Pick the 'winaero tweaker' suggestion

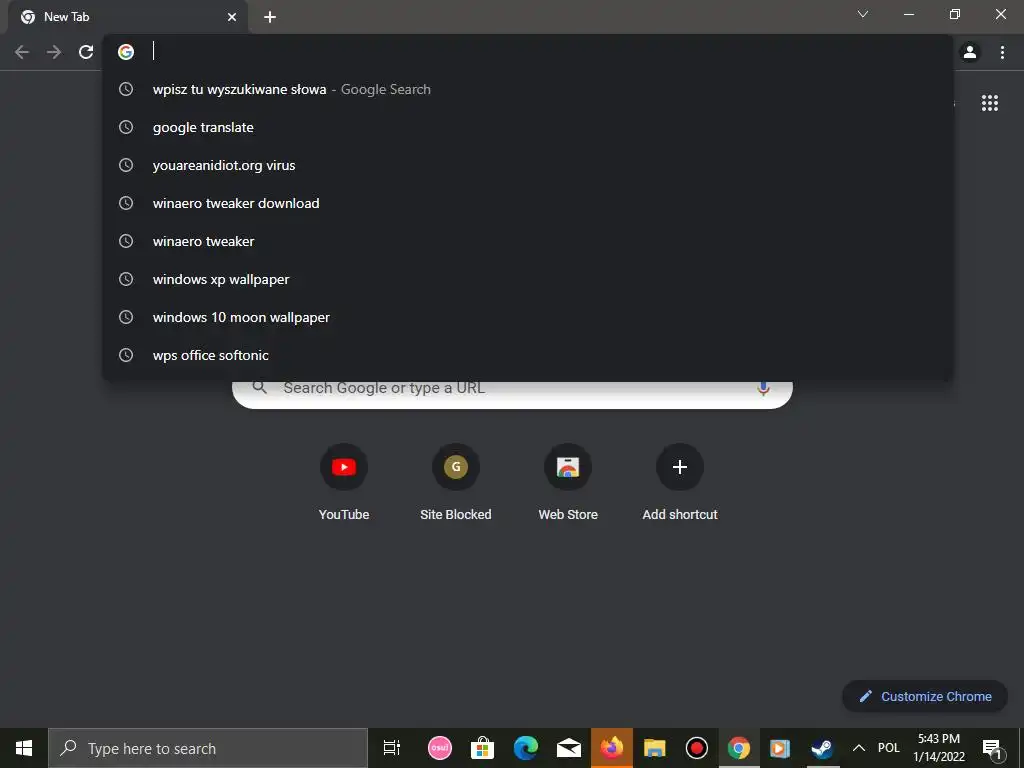(x=528, y=241)
